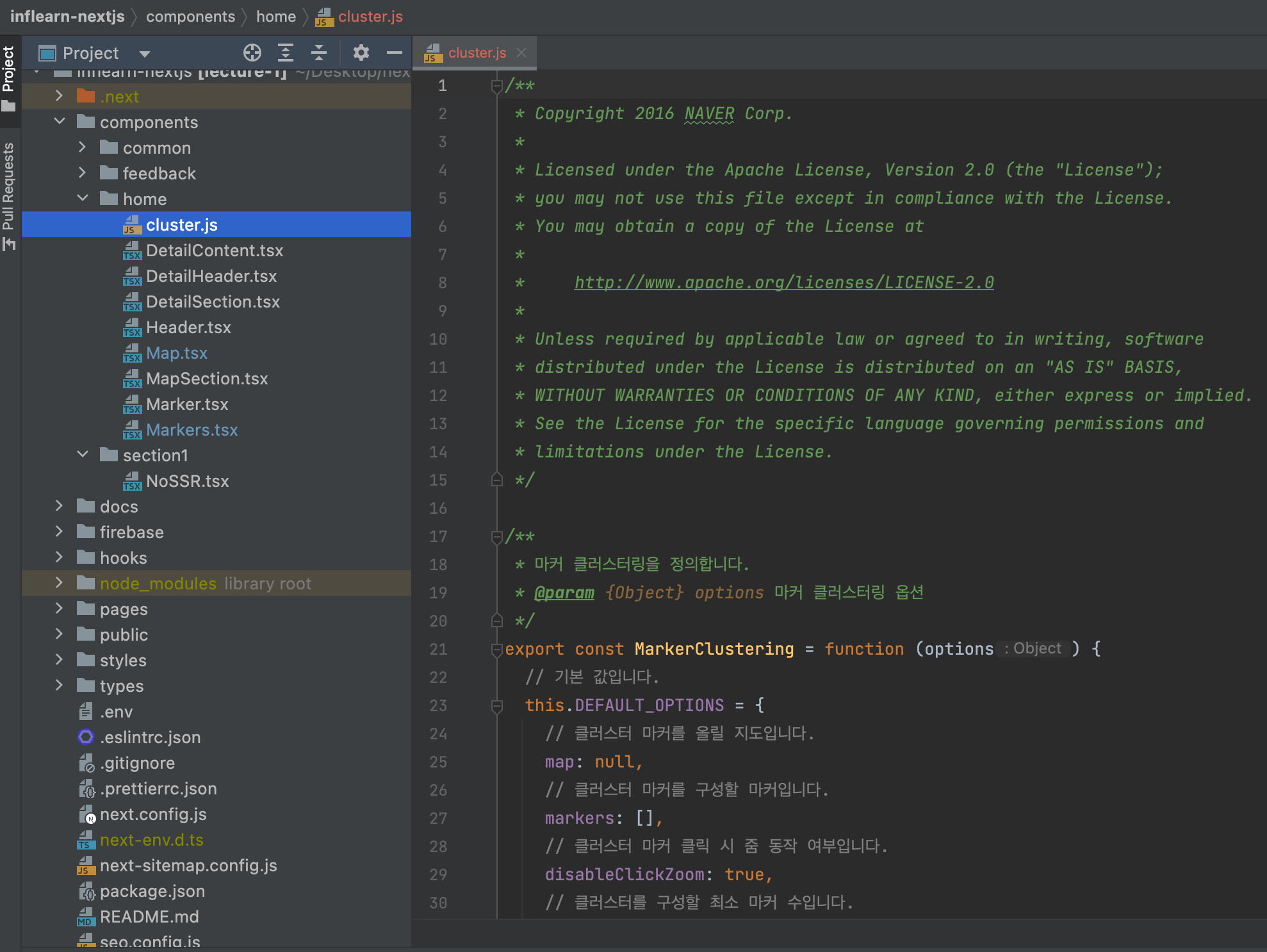1267x952 pixels.
Task: Expand the hooks folder
Action: click(60, 557)
